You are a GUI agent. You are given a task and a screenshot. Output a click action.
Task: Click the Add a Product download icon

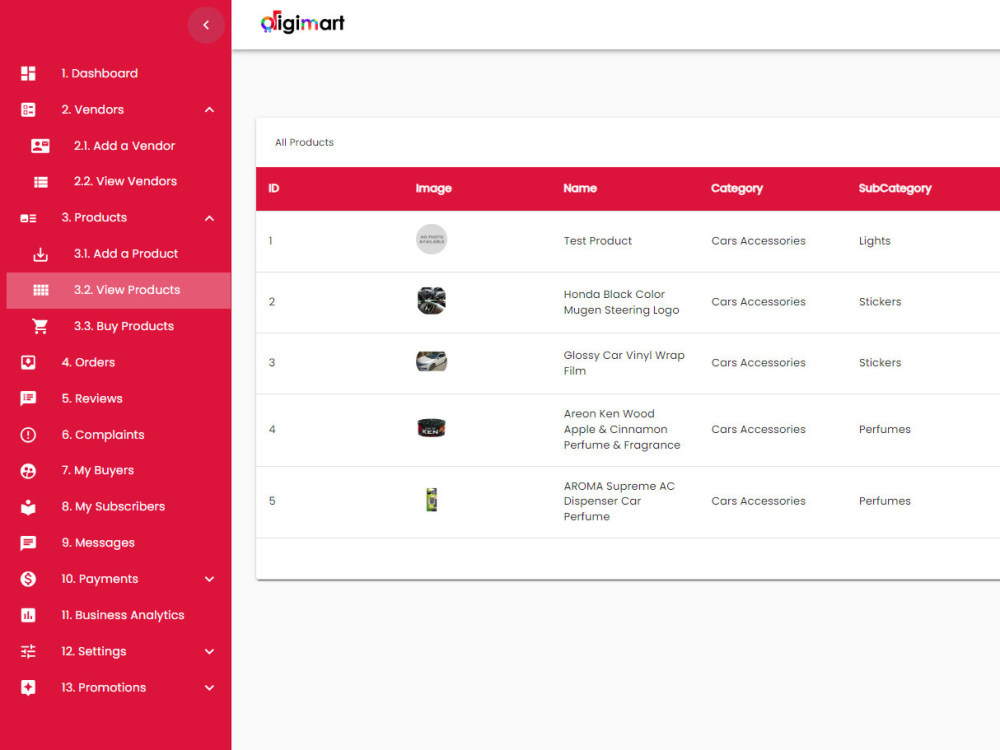click(x=40, y=254)
